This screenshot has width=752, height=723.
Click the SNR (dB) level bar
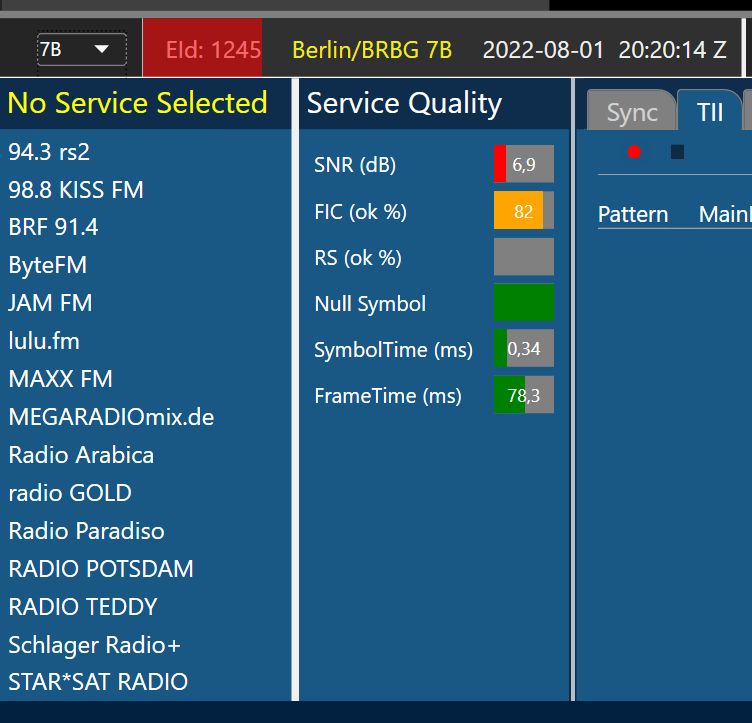click(523, 164)
